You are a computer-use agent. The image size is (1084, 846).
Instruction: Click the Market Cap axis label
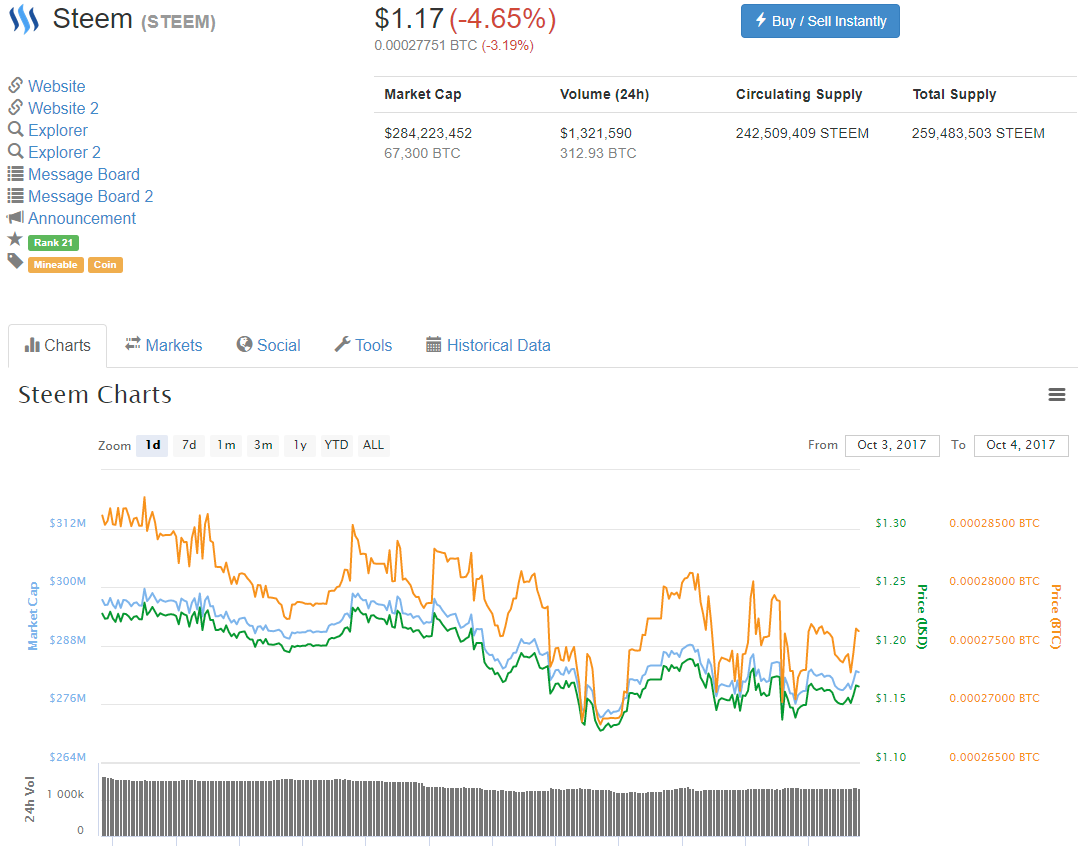32,616
